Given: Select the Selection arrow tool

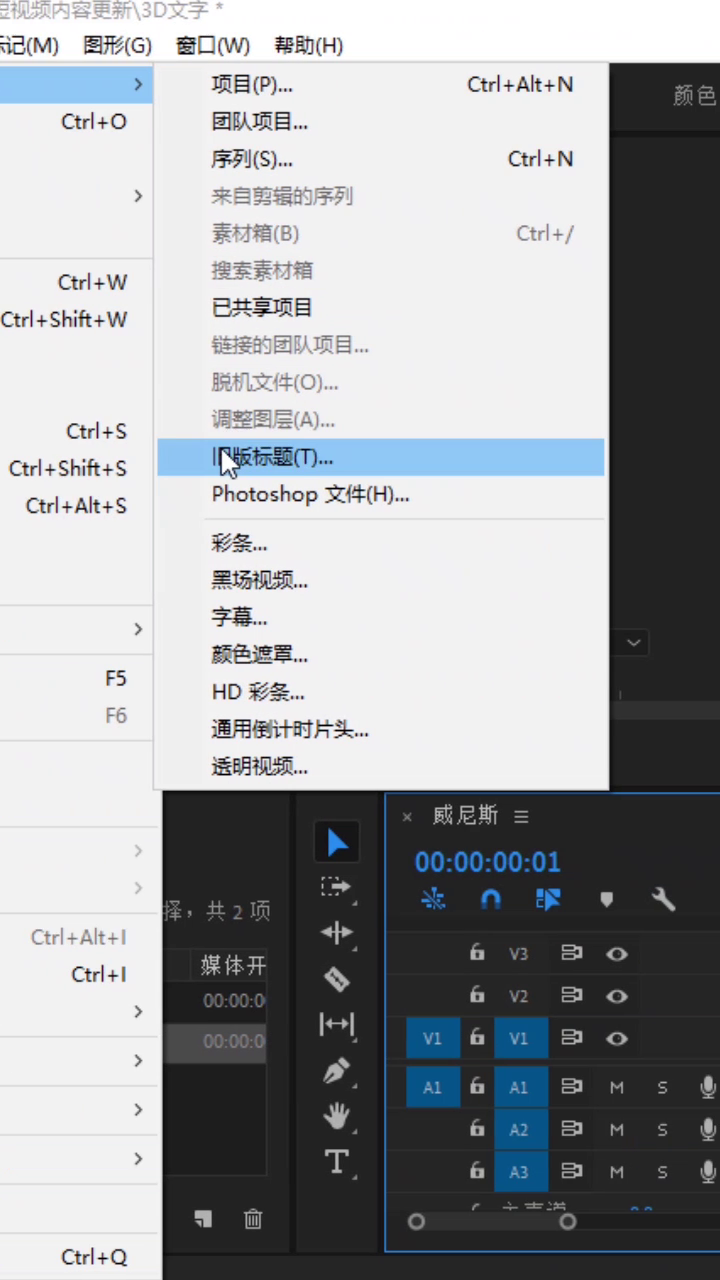Looking at the screenshot, I should pos(337,842).
